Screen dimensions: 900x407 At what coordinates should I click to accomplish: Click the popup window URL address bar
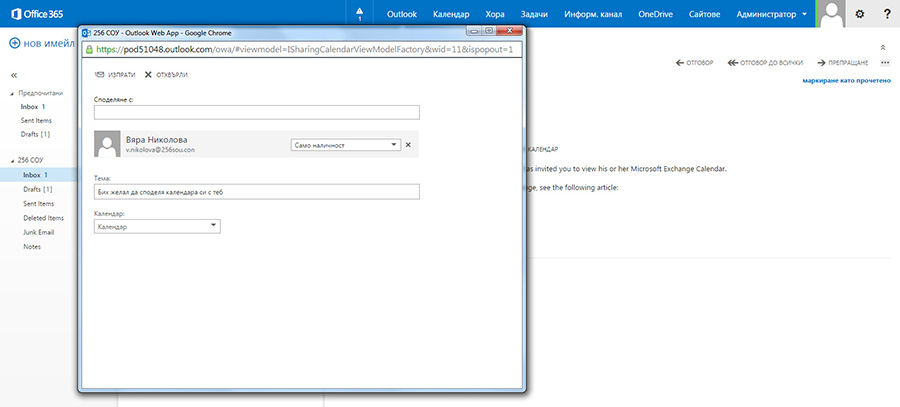pyautogui.click(x=302, y=50)
